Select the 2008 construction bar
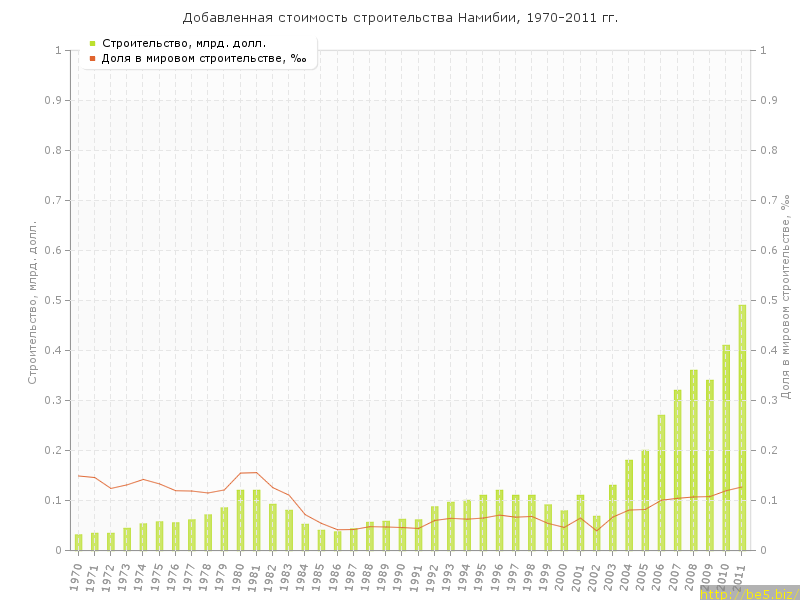This screenshot has height=600, width=800. coord(694,460)
